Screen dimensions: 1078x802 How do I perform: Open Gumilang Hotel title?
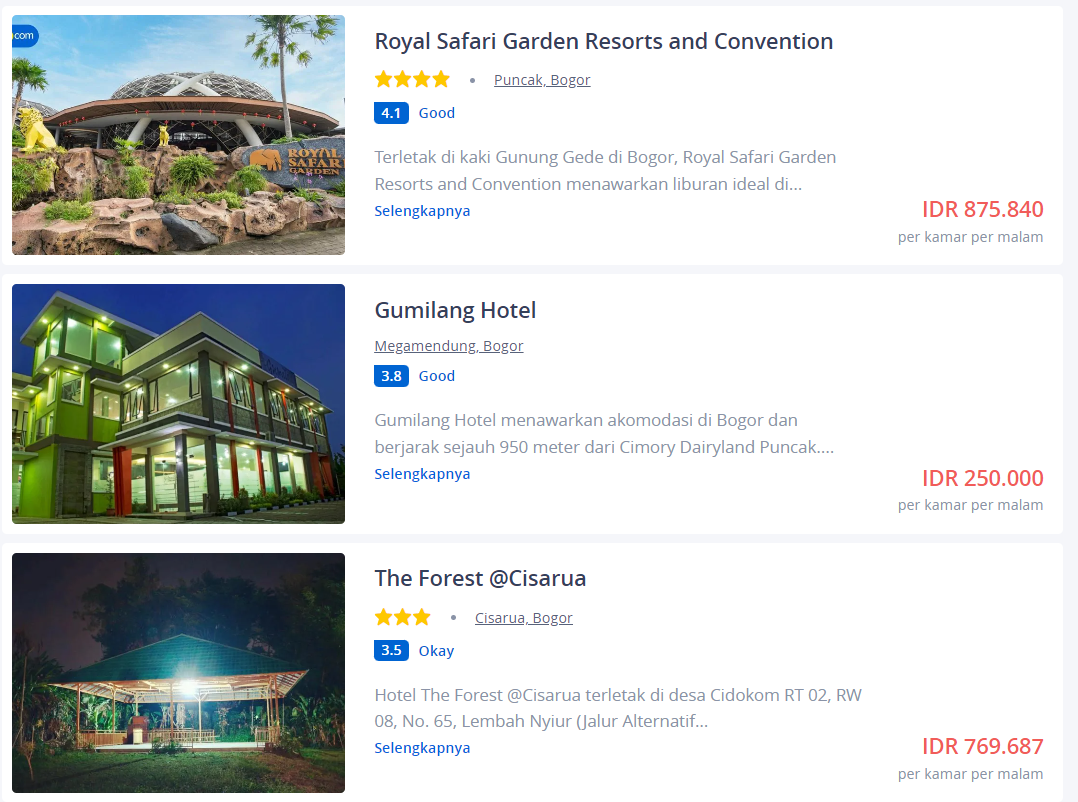[455, 310]
